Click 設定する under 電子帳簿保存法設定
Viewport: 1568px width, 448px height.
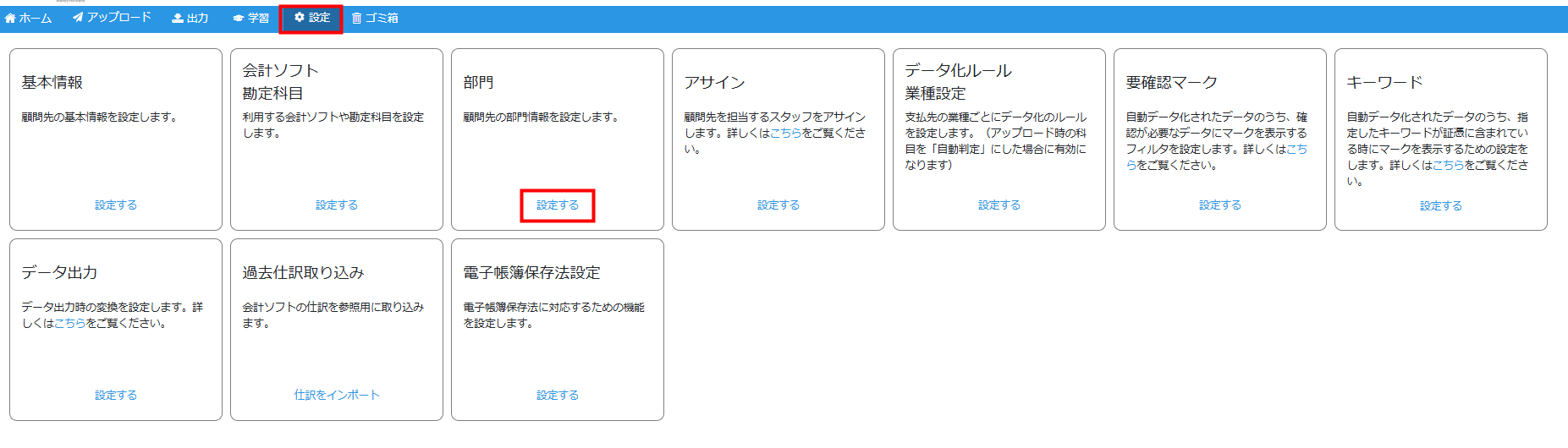(x=558, y=395)
